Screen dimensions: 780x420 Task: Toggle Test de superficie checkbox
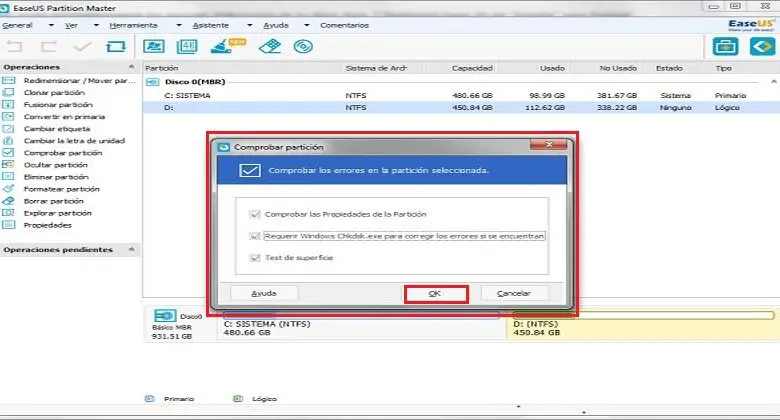tap(255, 258)
